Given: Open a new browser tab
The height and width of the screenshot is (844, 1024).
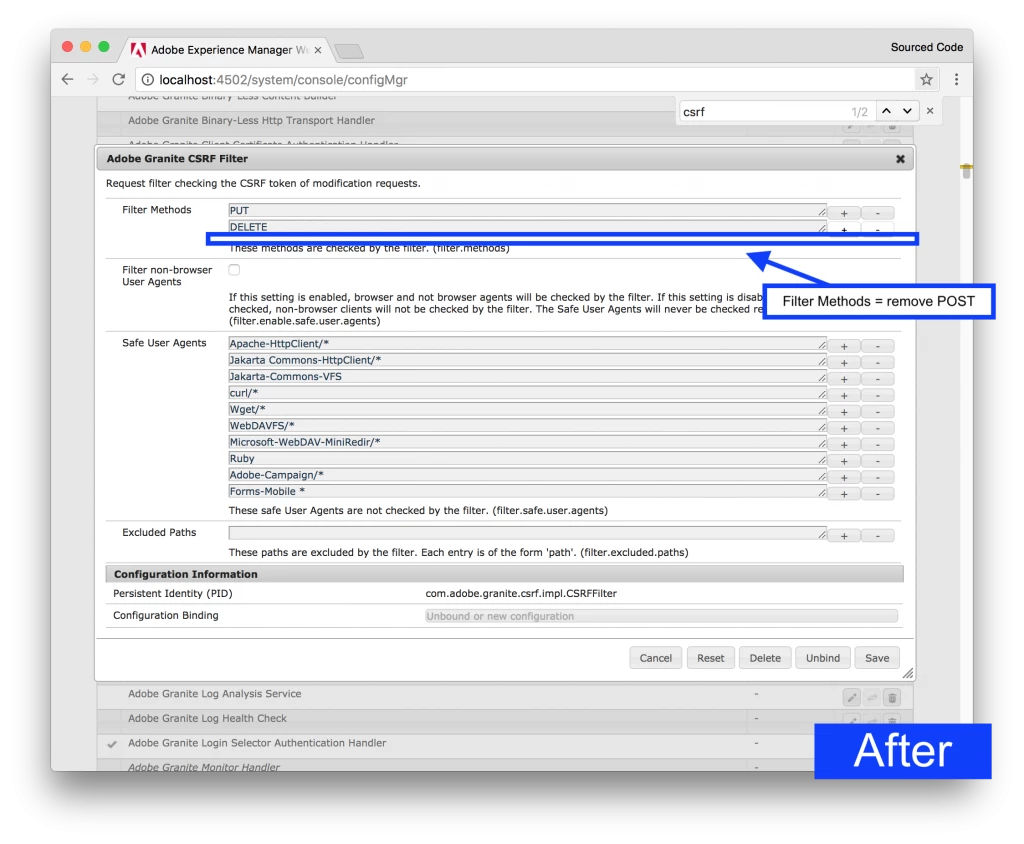Looking at the screenshot, I should pyautogui.click(x=349, y=51).
